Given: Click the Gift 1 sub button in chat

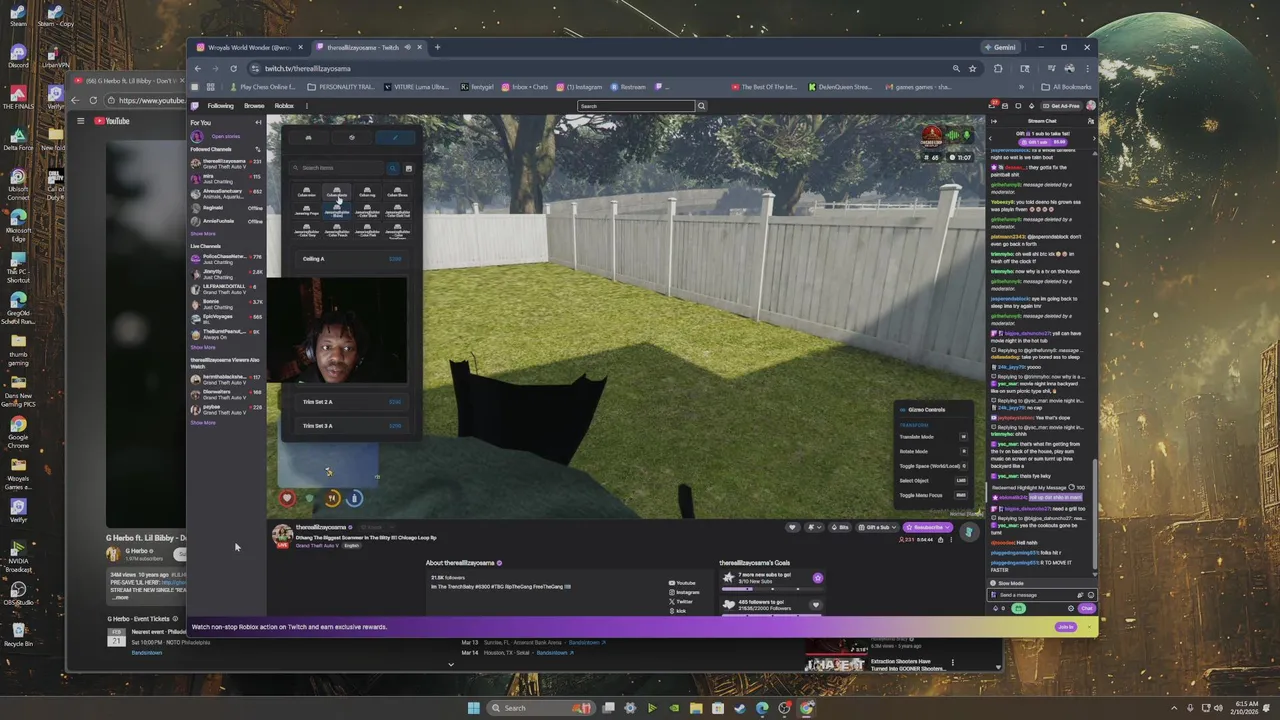Looking at the screenshot, I should [x=1043, y=142].
